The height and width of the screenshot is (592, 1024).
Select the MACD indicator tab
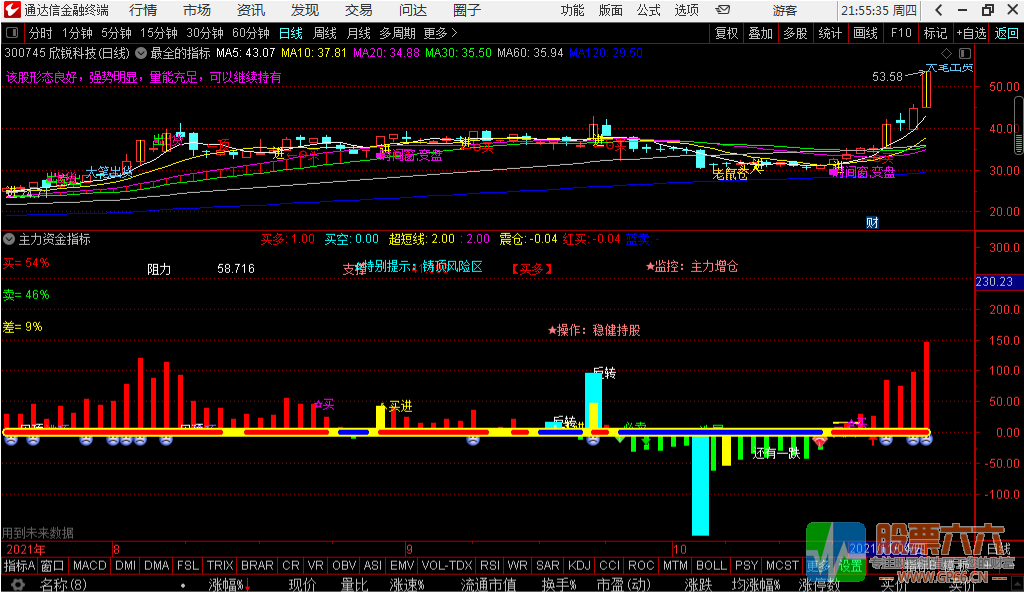tap(89, 566)
